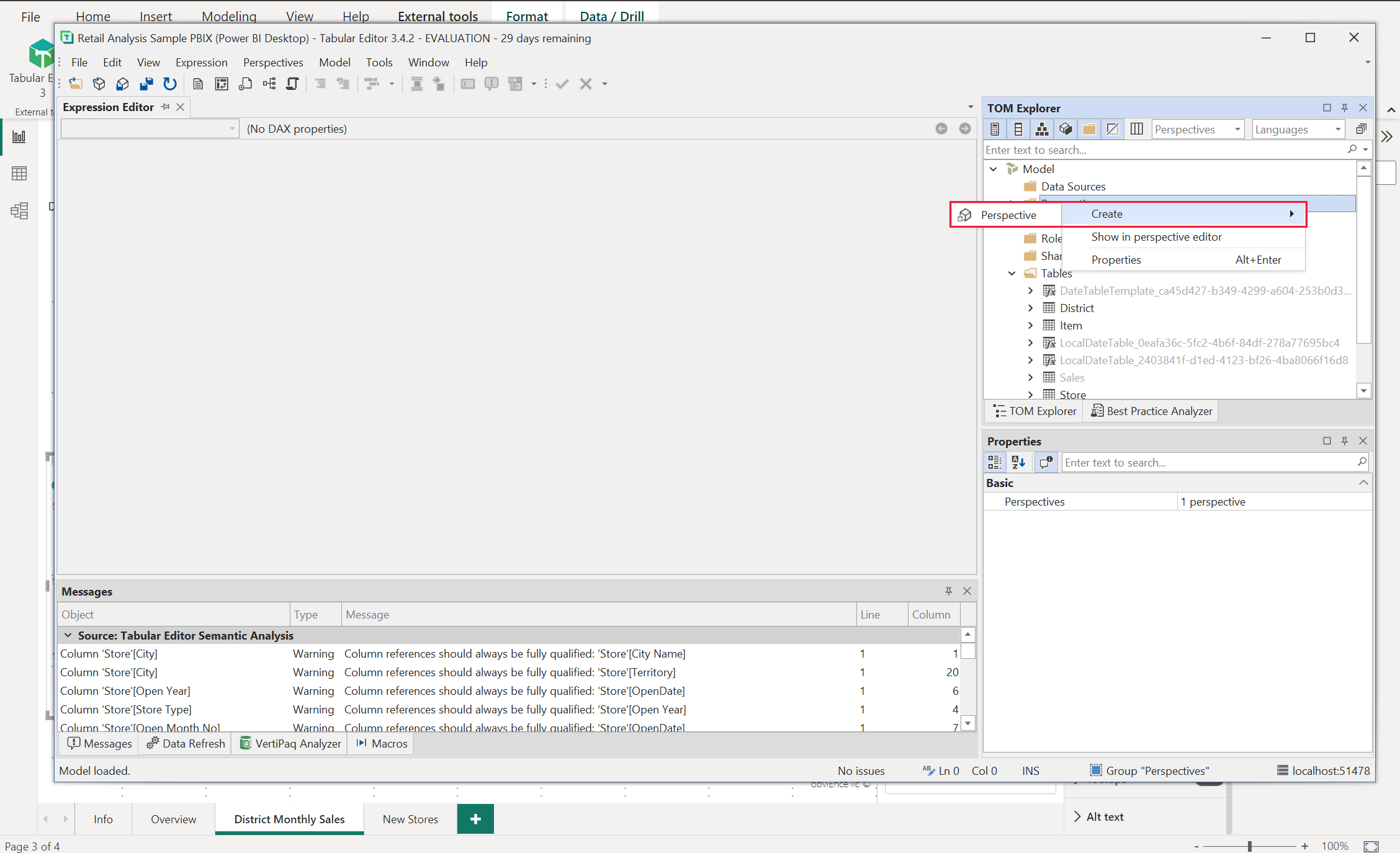Click Show in perspective editor menu item

1156,236
